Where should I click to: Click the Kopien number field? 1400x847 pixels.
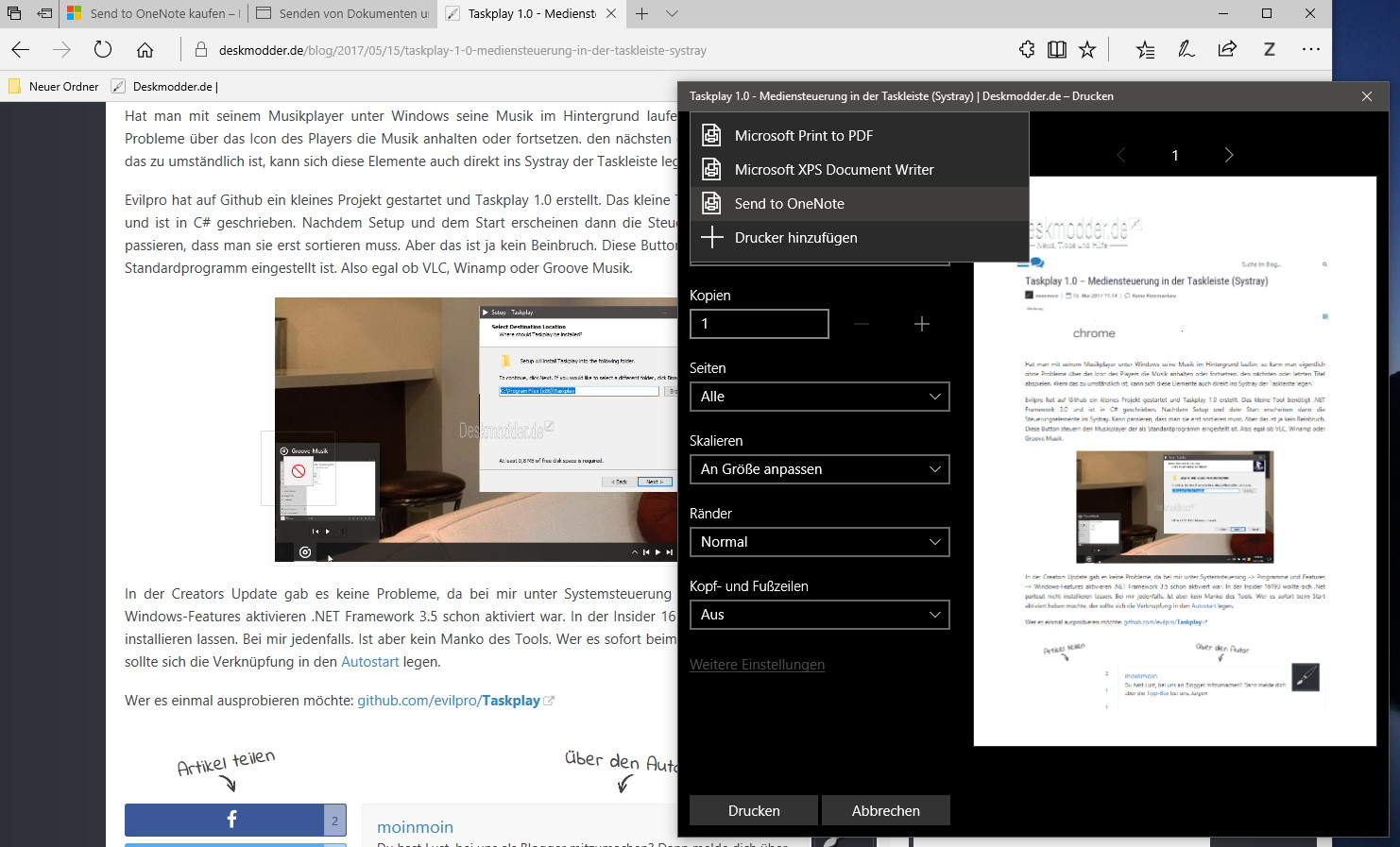[x=760, y=324]
